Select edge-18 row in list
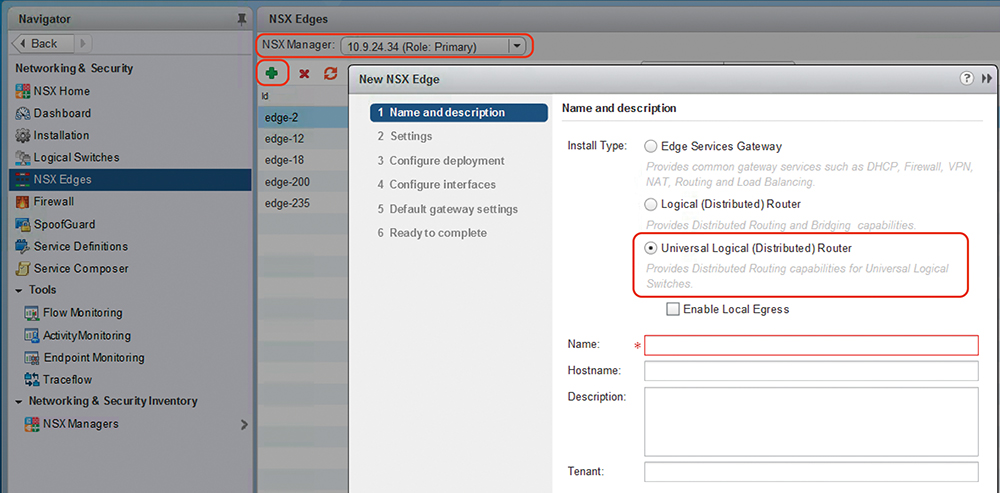Screen dimensions: 1000x493 click(x=303, y=160)
